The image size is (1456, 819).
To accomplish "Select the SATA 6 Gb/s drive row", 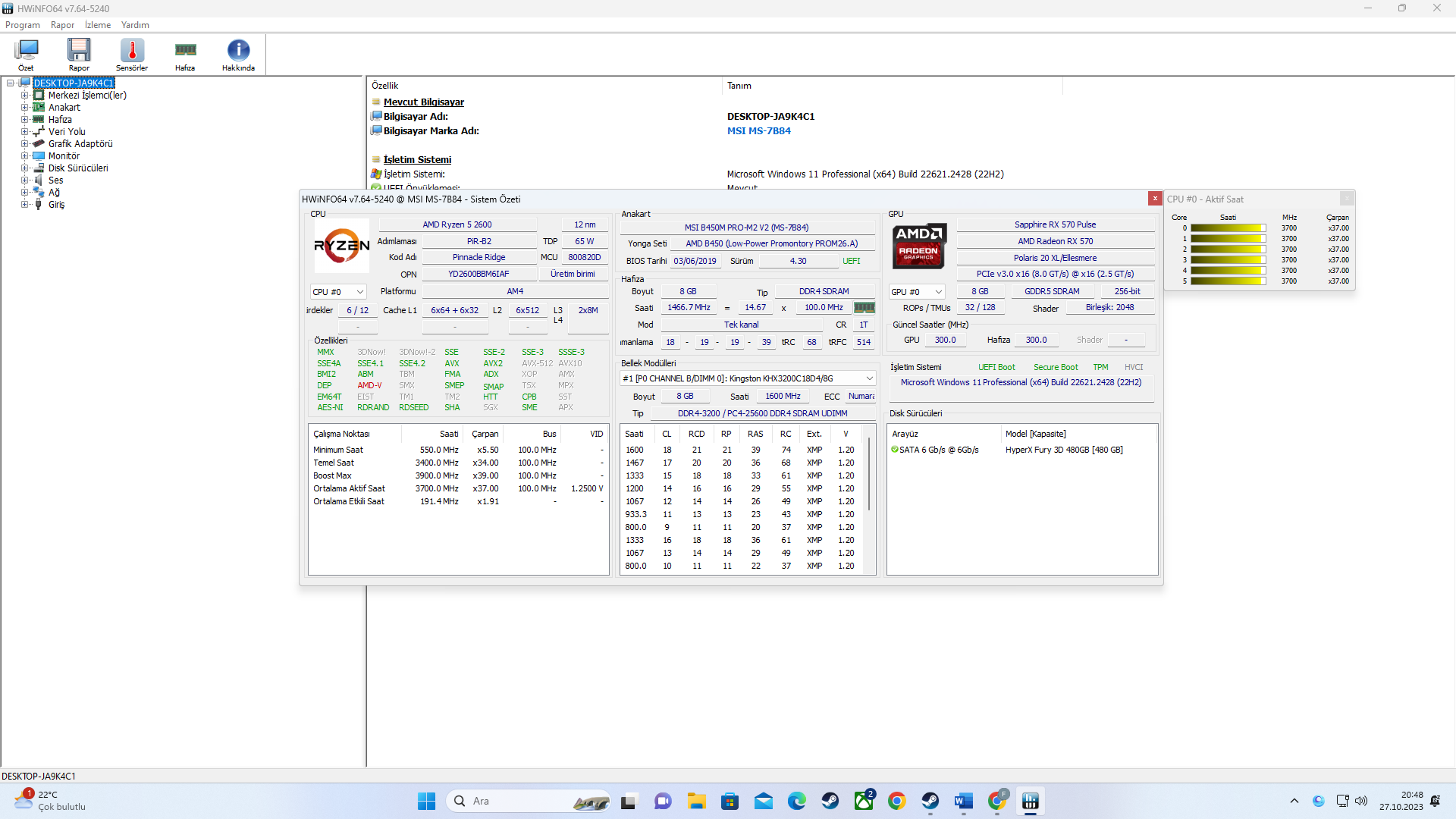I will [x=1021, y=450].
